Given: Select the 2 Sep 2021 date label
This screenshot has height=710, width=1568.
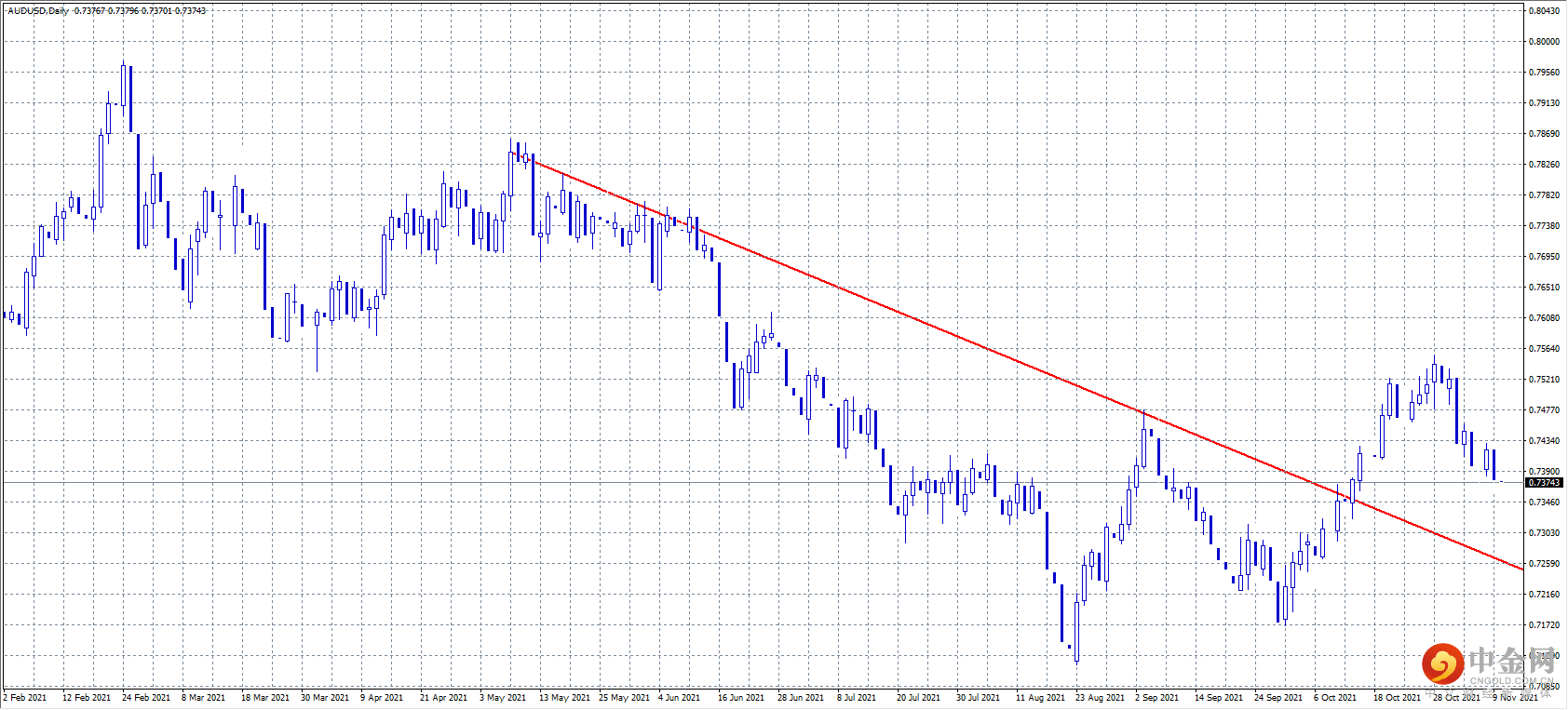Looking at the screenshot, I should [1156, 698].
